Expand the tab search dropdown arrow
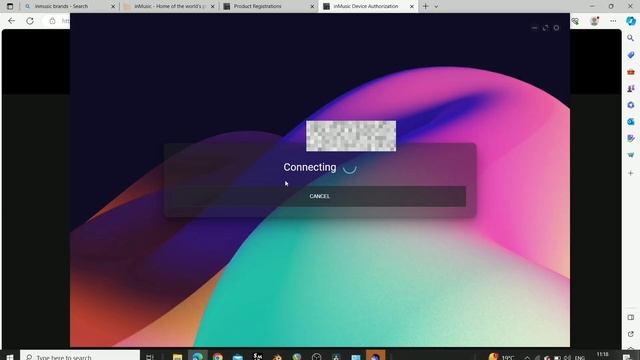The image size is (640, 360). (x=436, y=7)
